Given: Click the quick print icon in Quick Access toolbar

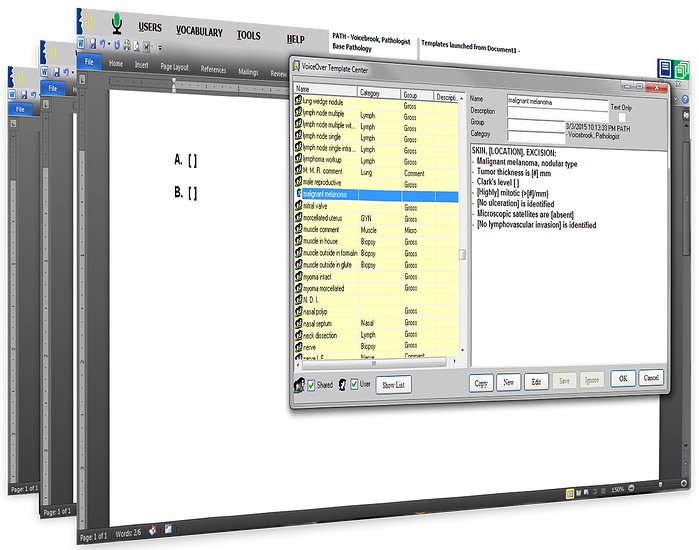Looking at the screenshot, I should (127, 45).
